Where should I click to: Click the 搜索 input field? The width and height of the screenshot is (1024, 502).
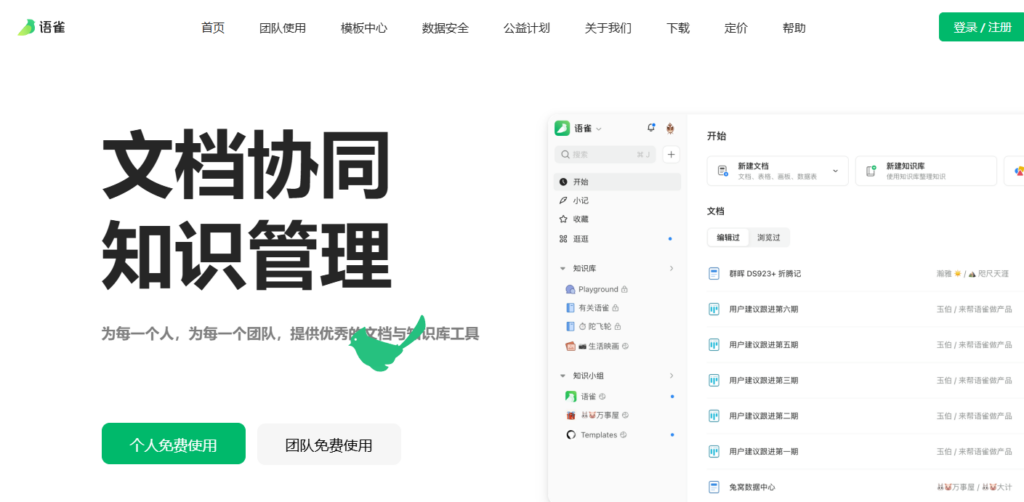[x=605, y=155]
